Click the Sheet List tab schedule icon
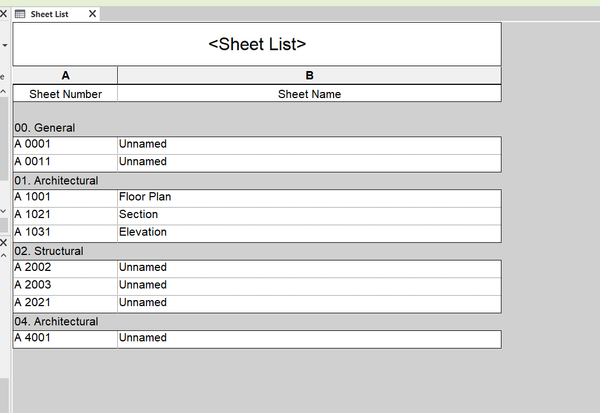The height and width of the screenshot is (413, 600). [20, 14]
